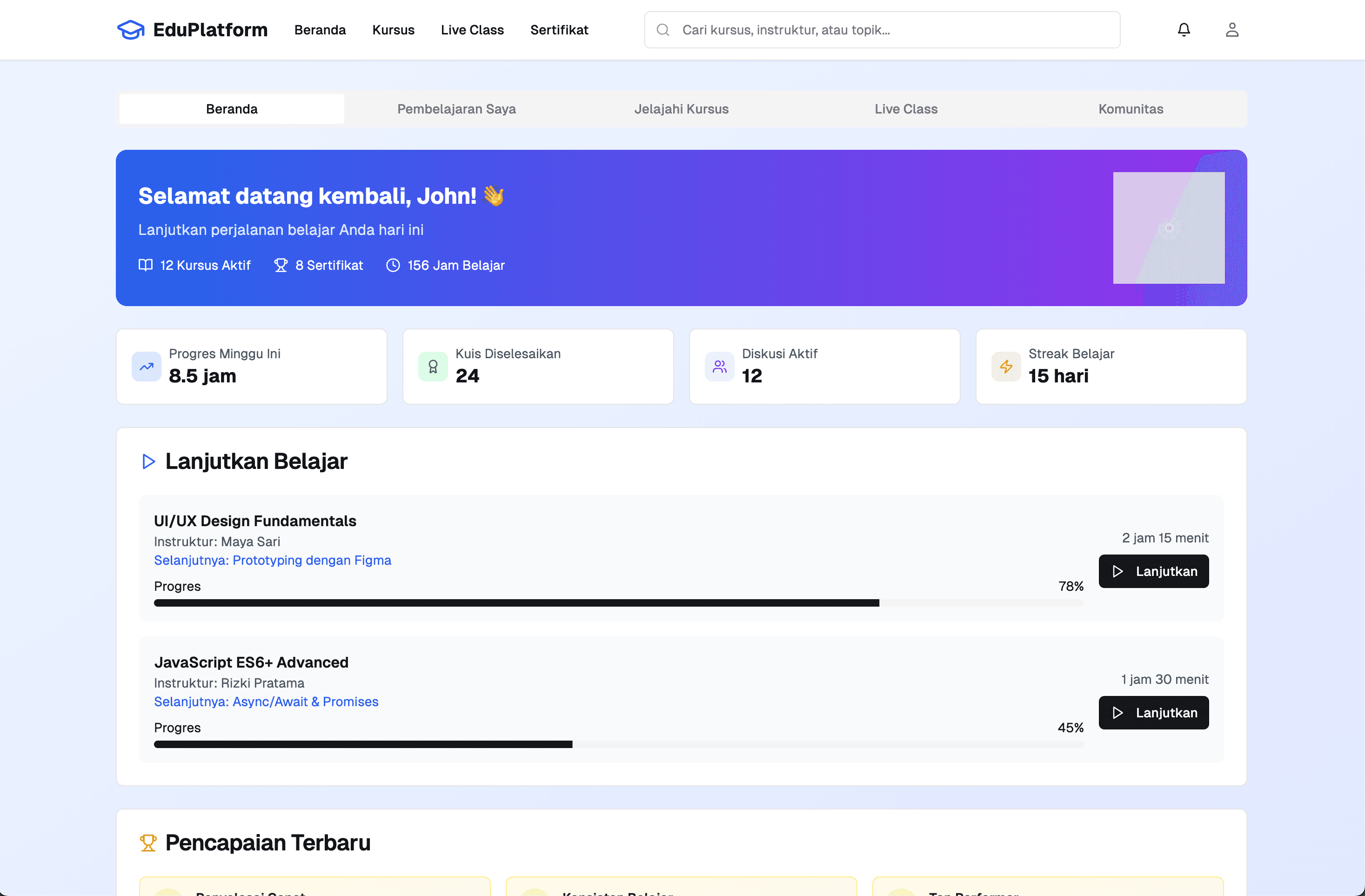Switch to the Live Class tab

[906, 109]
